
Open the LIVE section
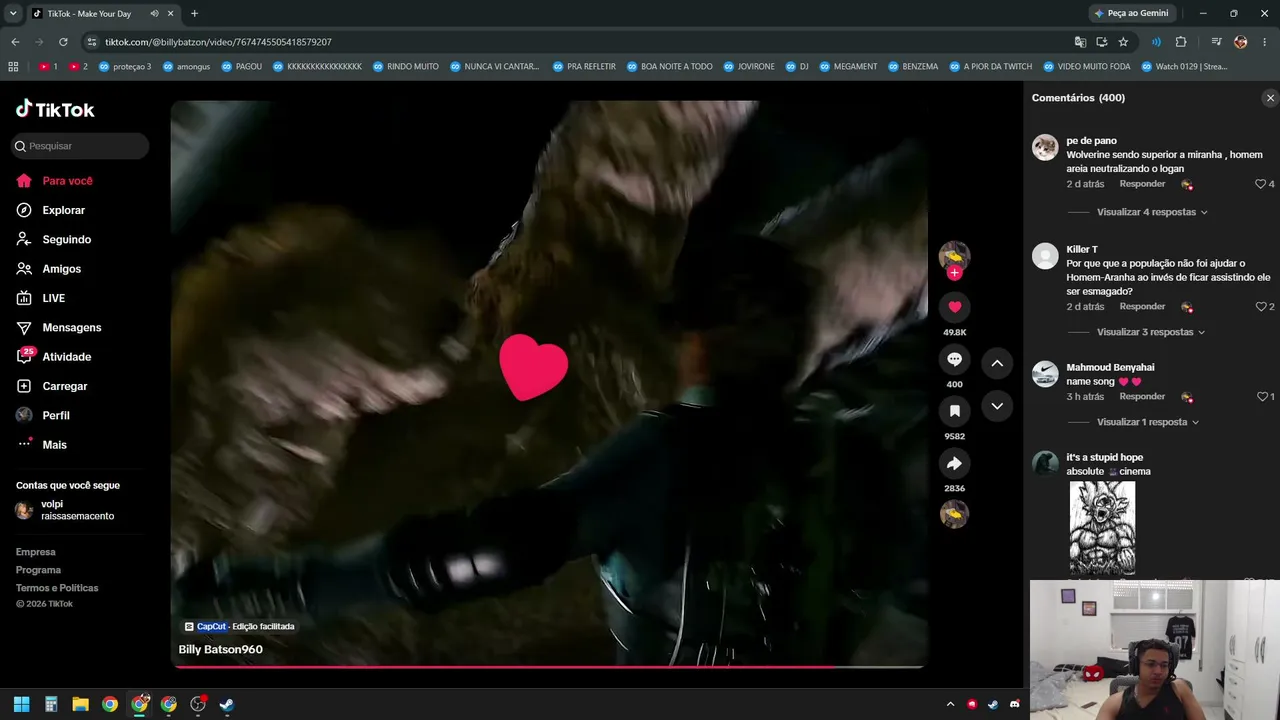pyautogui.click(x=53, y=298)
